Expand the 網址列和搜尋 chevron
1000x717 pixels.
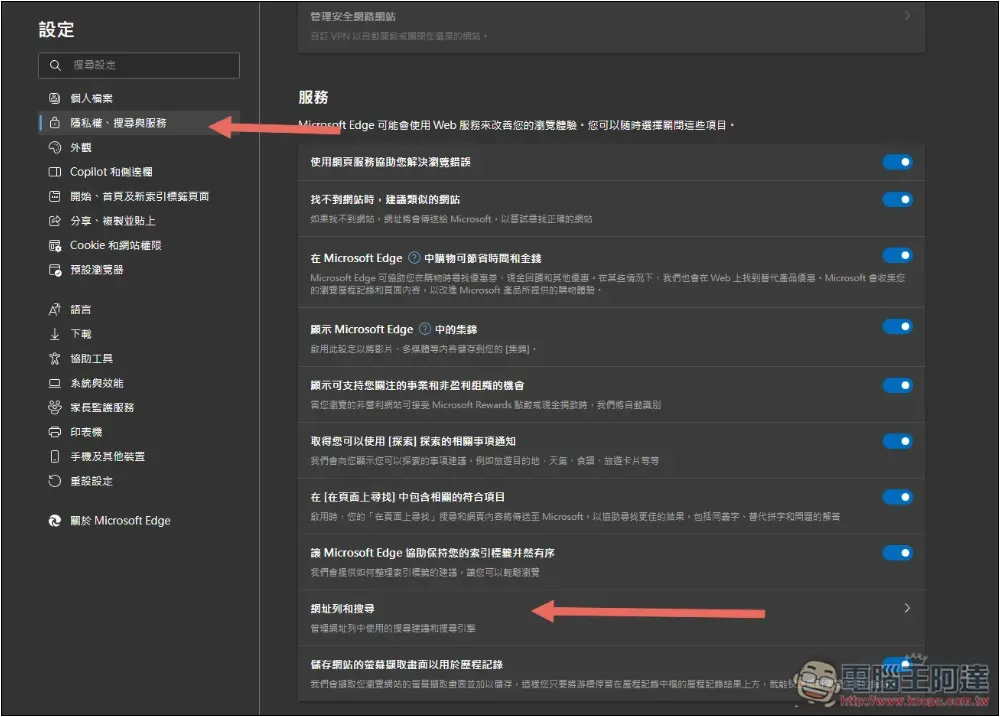click(x=907, y=608)
